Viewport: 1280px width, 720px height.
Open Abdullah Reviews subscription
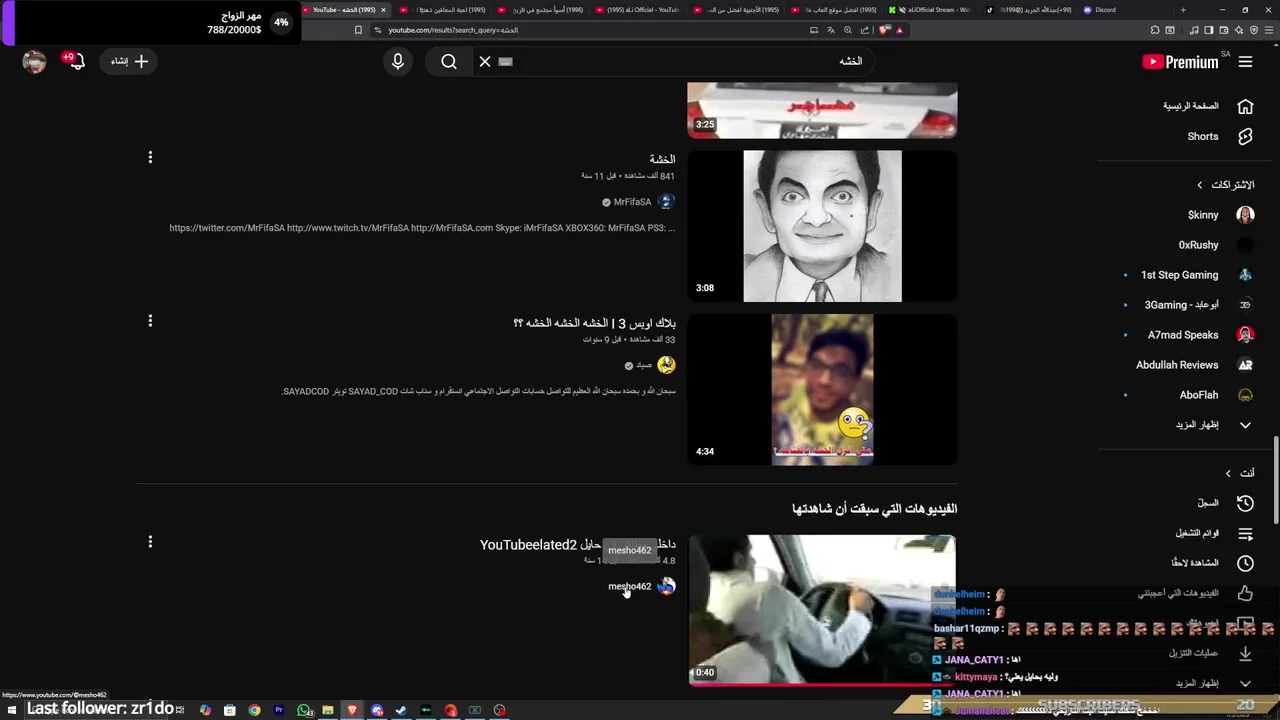point(1194,365)
